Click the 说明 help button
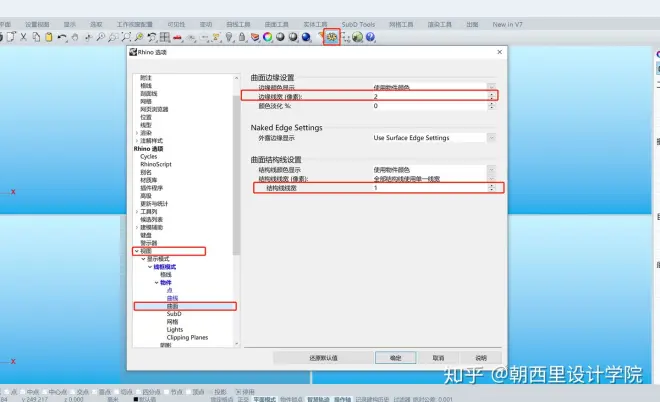660x402 pixels. (481, 358)
